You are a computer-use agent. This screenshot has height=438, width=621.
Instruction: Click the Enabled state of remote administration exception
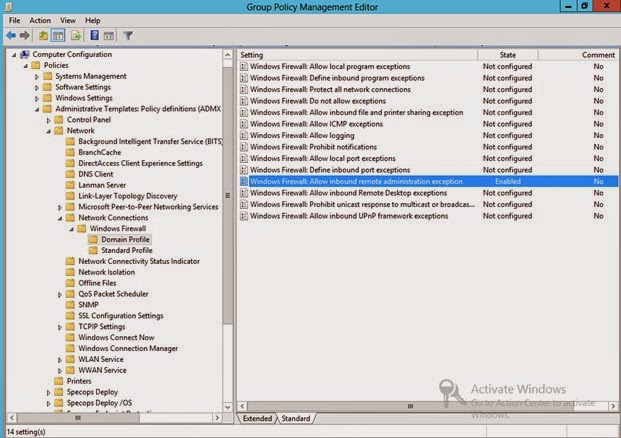(x=508, y=181)
